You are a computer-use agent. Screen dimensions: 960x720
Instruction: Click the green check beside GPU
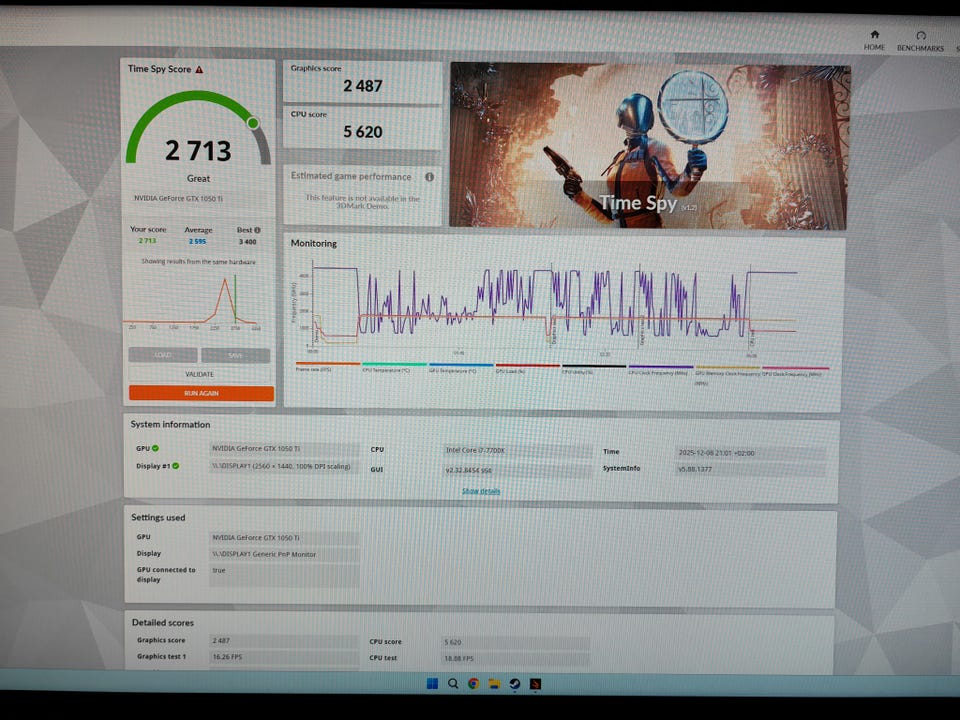tap(156, 448)
